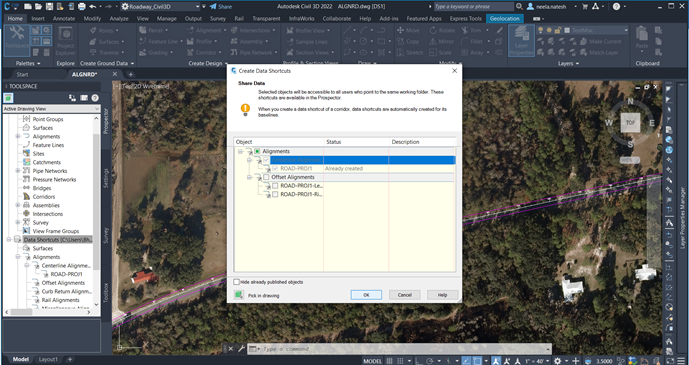
Task: Open the Analyze ribbon tab
Action: [119, 18]
